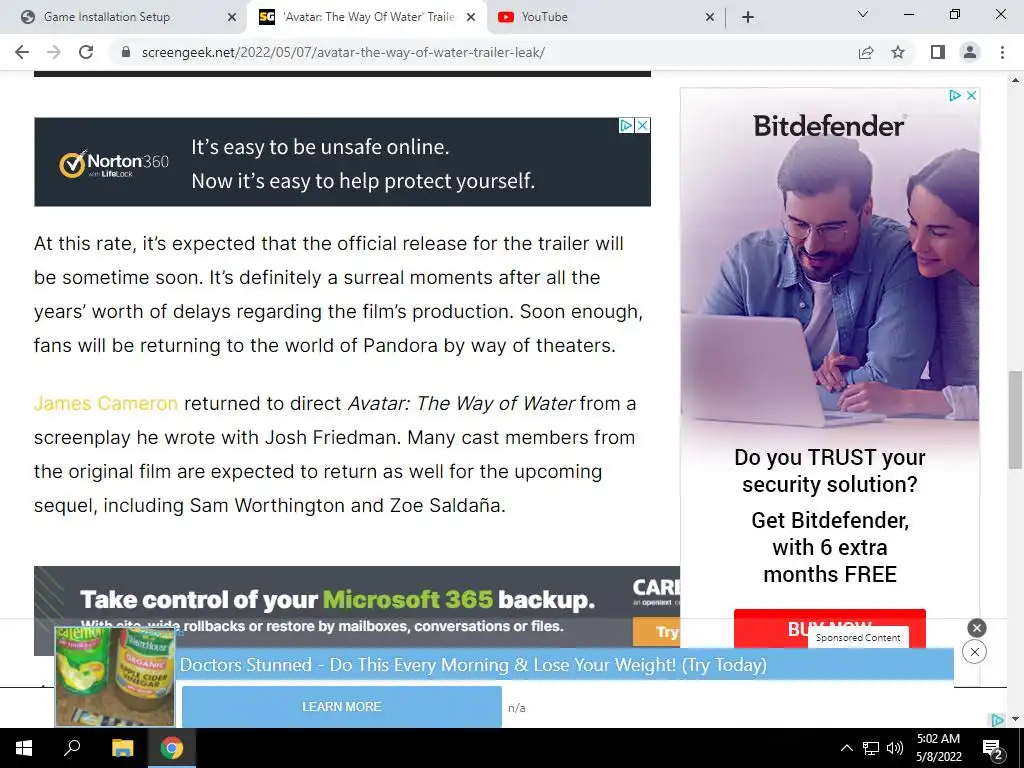Open the notification center
Screen dimensions: 1024x768
pyautogui.click(x=993, y=749)
